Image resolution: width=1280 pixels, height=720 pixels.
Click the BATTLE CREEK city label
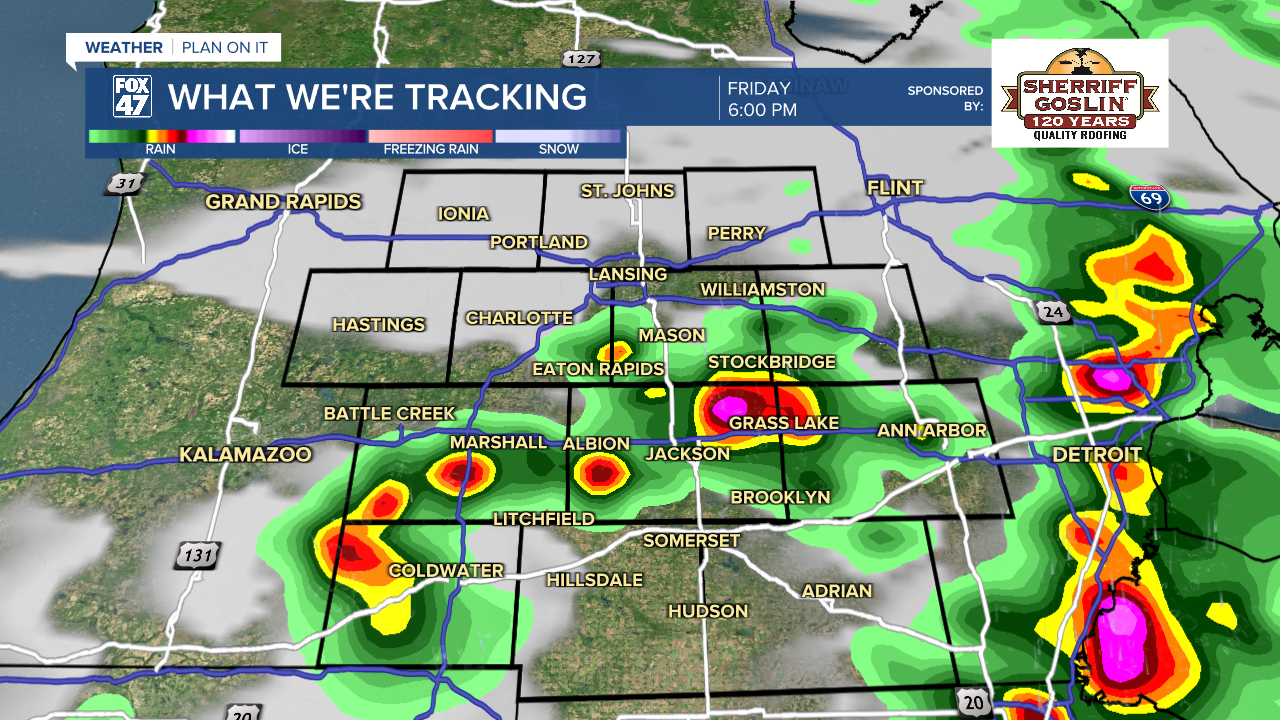(x=390, y=413)
